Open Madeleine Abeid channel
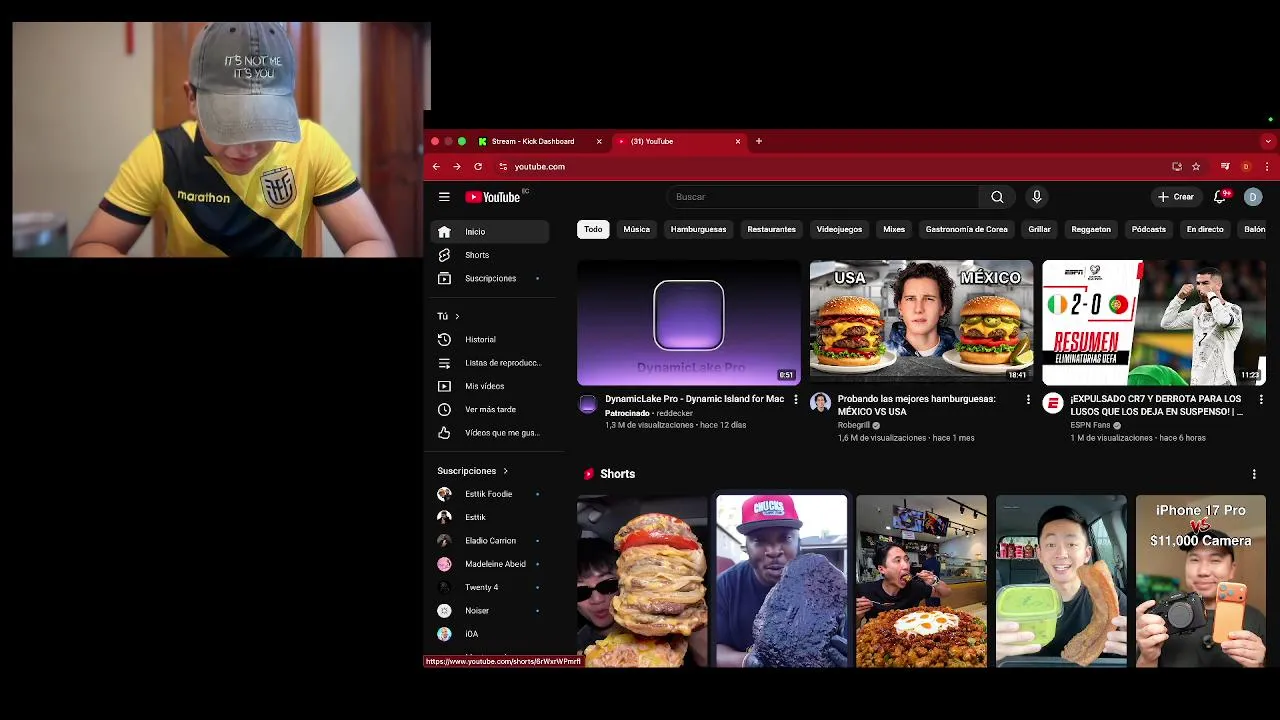The height and width of the screenshot is (720, 1280). point(490,564)
